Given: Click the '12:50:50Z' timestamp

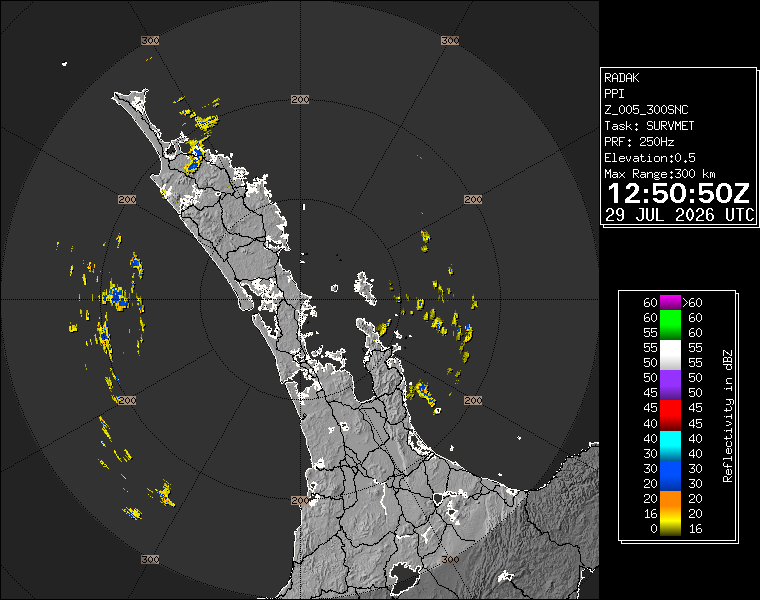Looking at the screenshot, I should tap(679, 193).
